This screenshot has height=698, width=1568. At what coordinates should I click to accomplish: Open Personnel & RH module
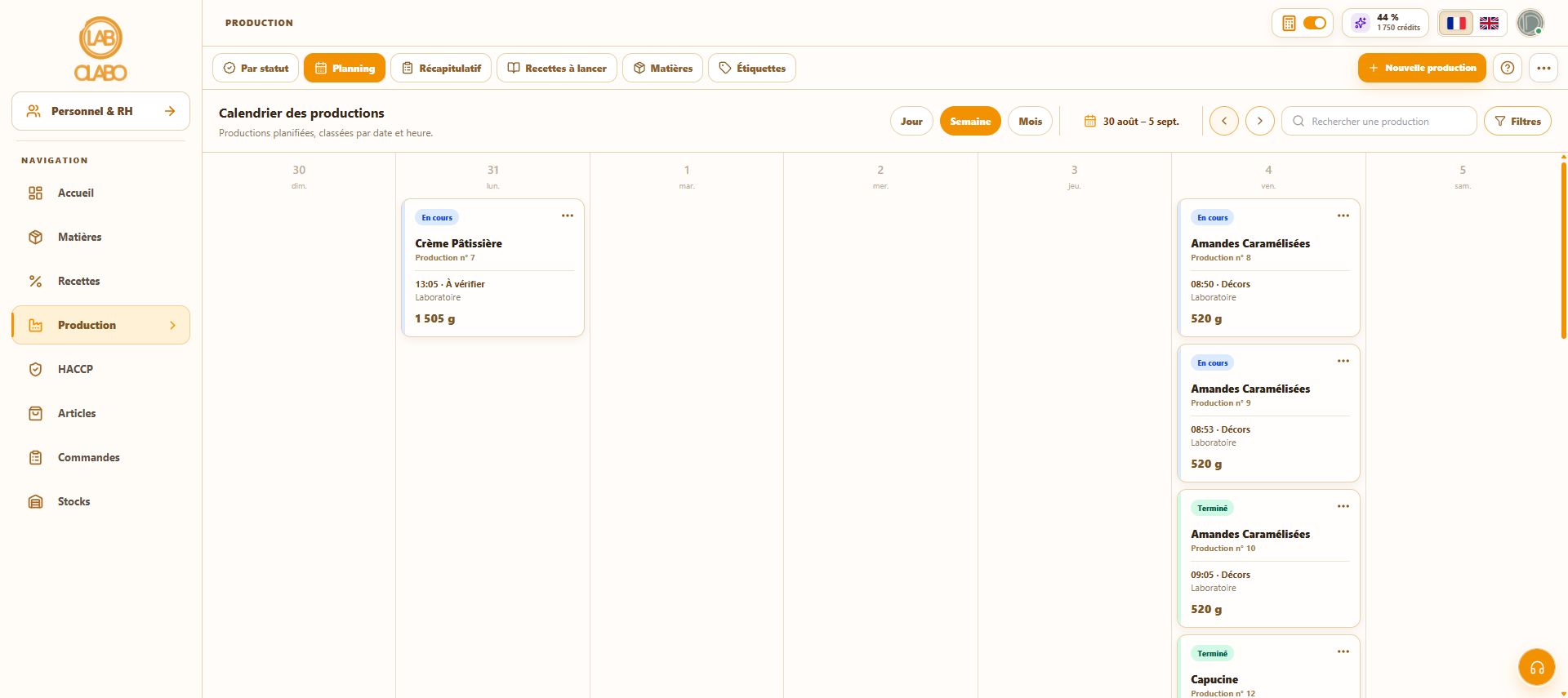(100, 111)
